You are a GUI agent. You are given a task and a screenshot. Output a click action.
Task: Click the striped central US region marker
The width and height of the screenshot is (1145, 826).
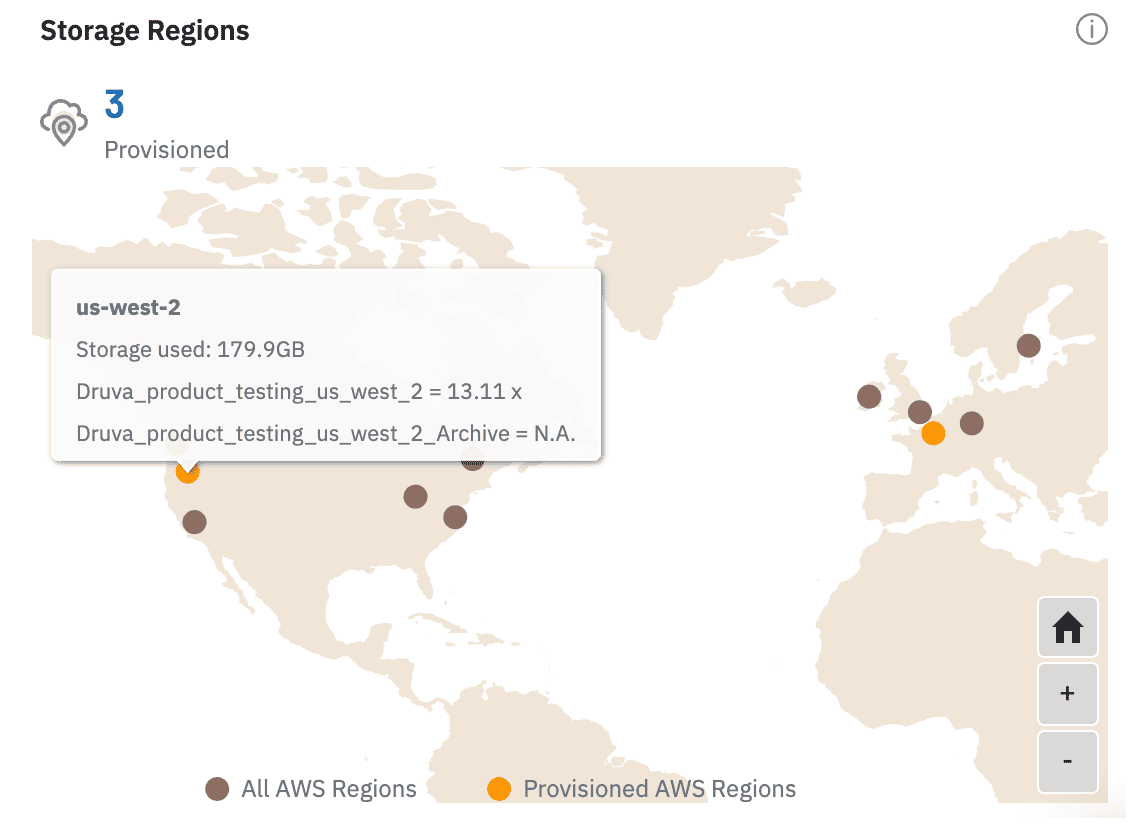pos(470,462)
